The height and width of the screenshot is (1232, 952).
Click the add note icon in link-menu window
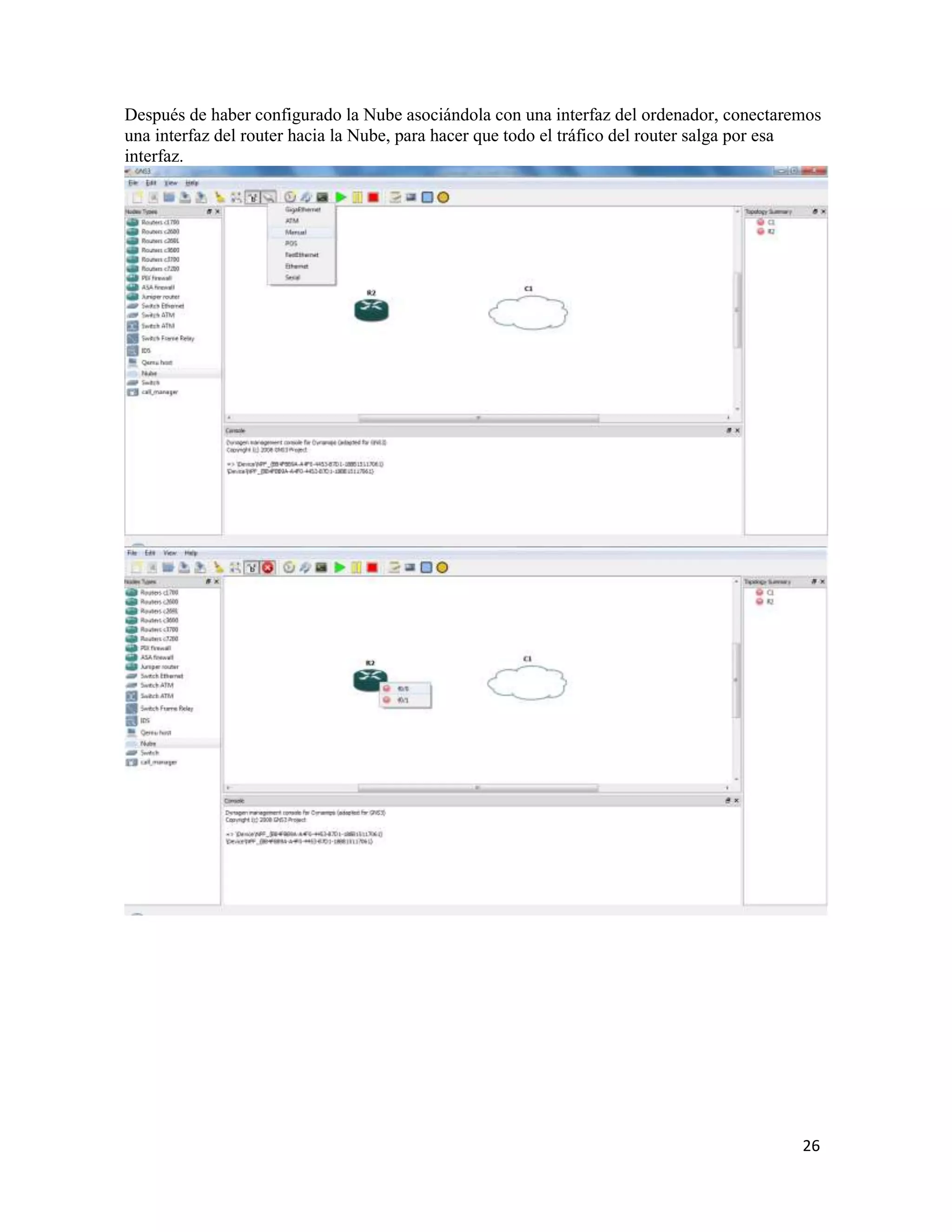pyautogui.click(x=396, y=198)
